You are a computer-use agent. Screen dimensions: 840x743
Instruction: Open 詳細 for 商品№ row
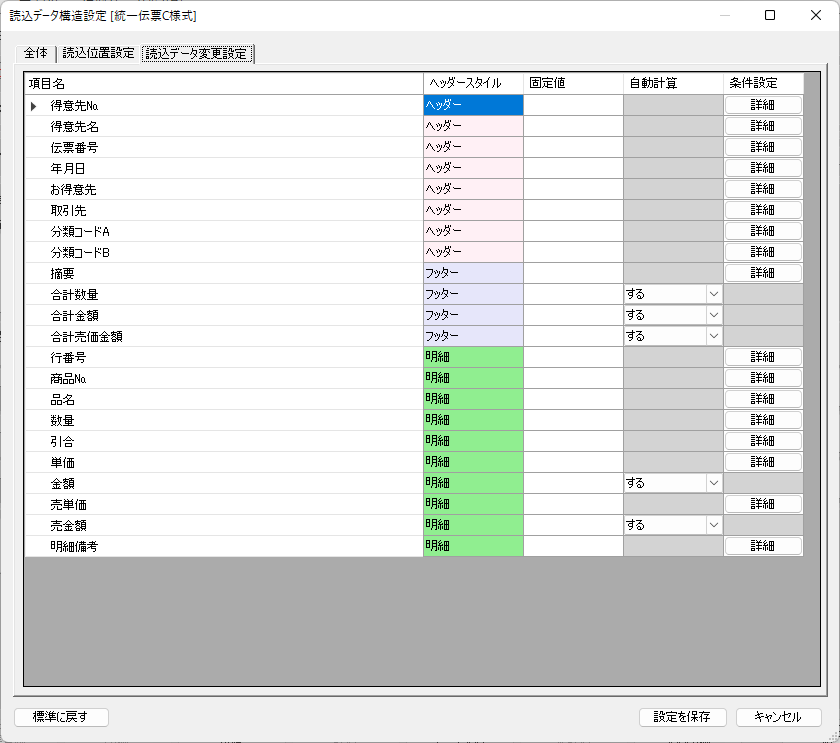coord(763,378)
